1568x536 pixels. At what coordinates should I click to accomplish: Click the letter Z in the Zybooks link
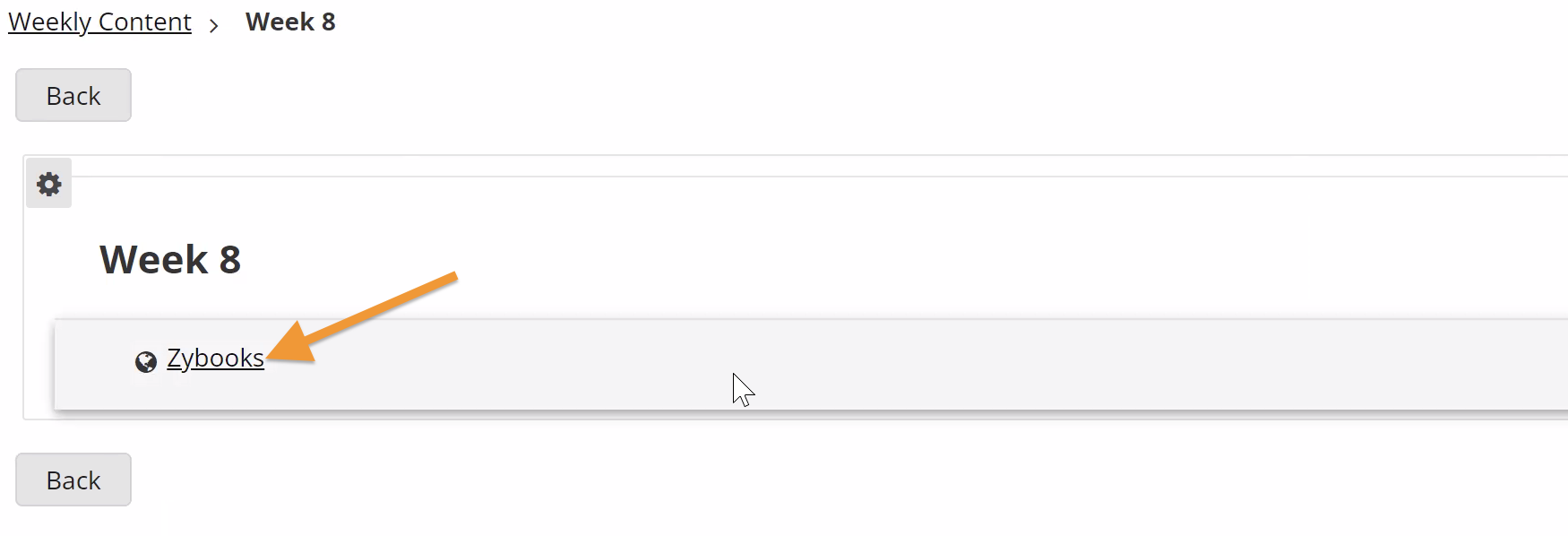point(175,358)
